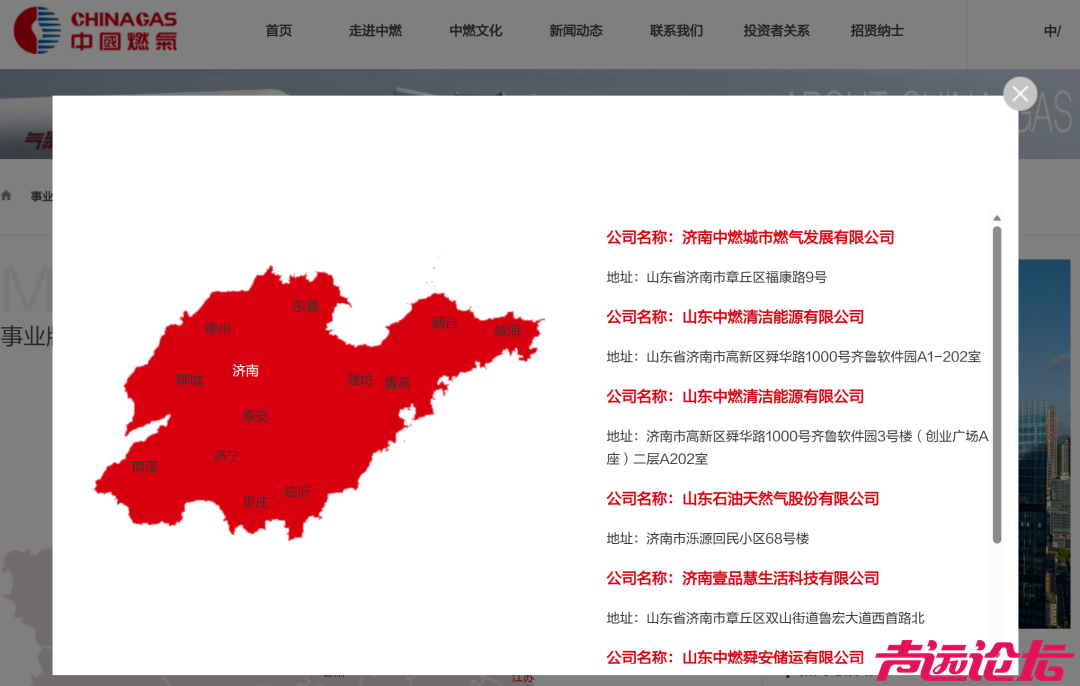Open the 首页 menu item
This screenshot has width=1080, height=686.
[x=279, y=30]
